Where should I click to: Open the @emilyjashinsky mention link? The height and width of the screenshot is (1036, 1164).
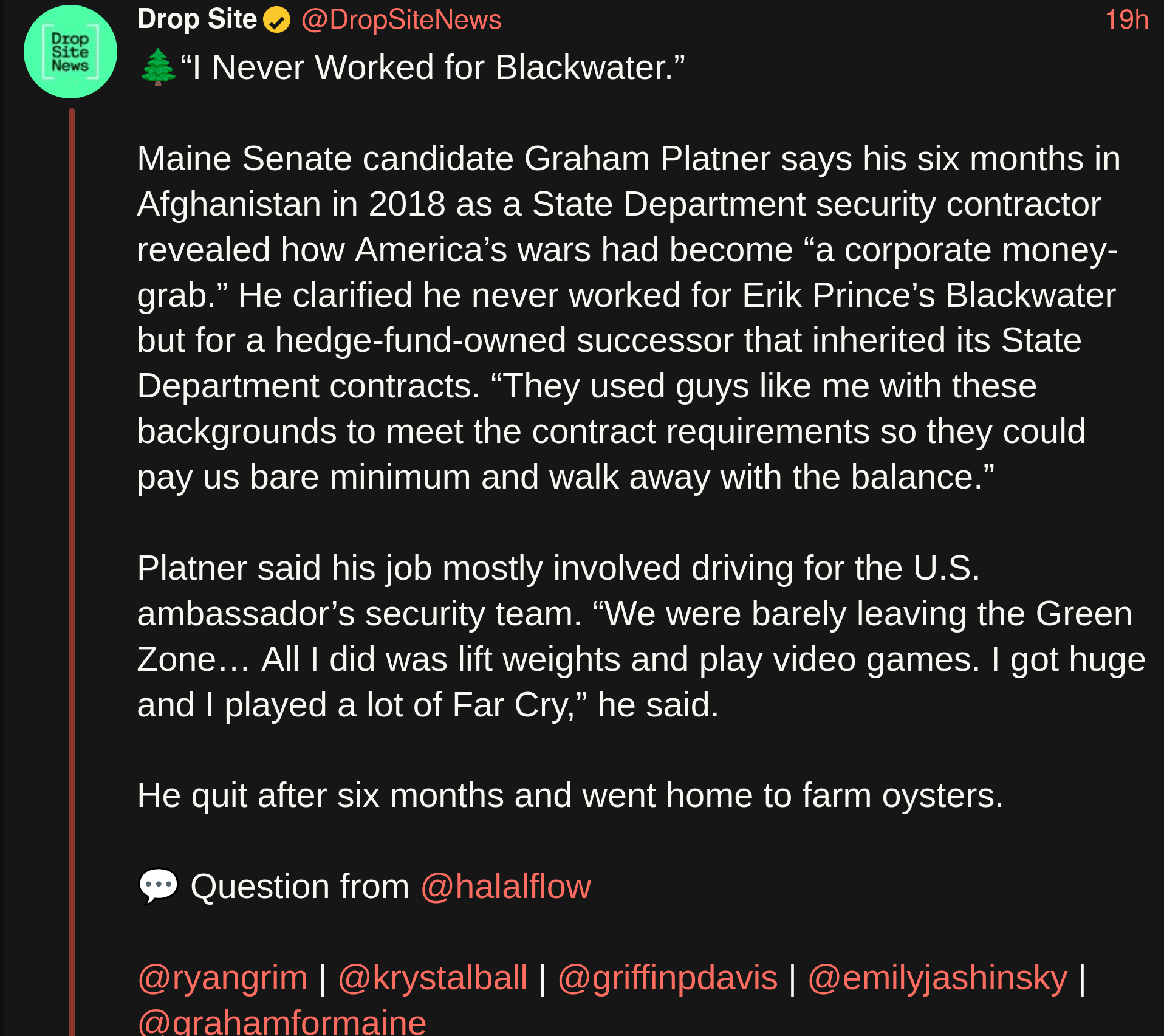pyautogui.click(x=937, y=978)
